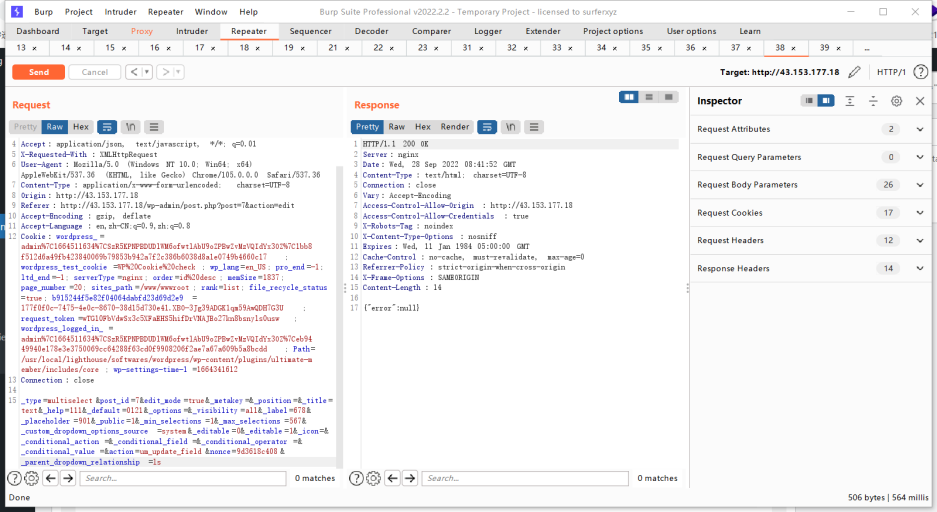Switch to combined tabbed layout

(669, 97)
